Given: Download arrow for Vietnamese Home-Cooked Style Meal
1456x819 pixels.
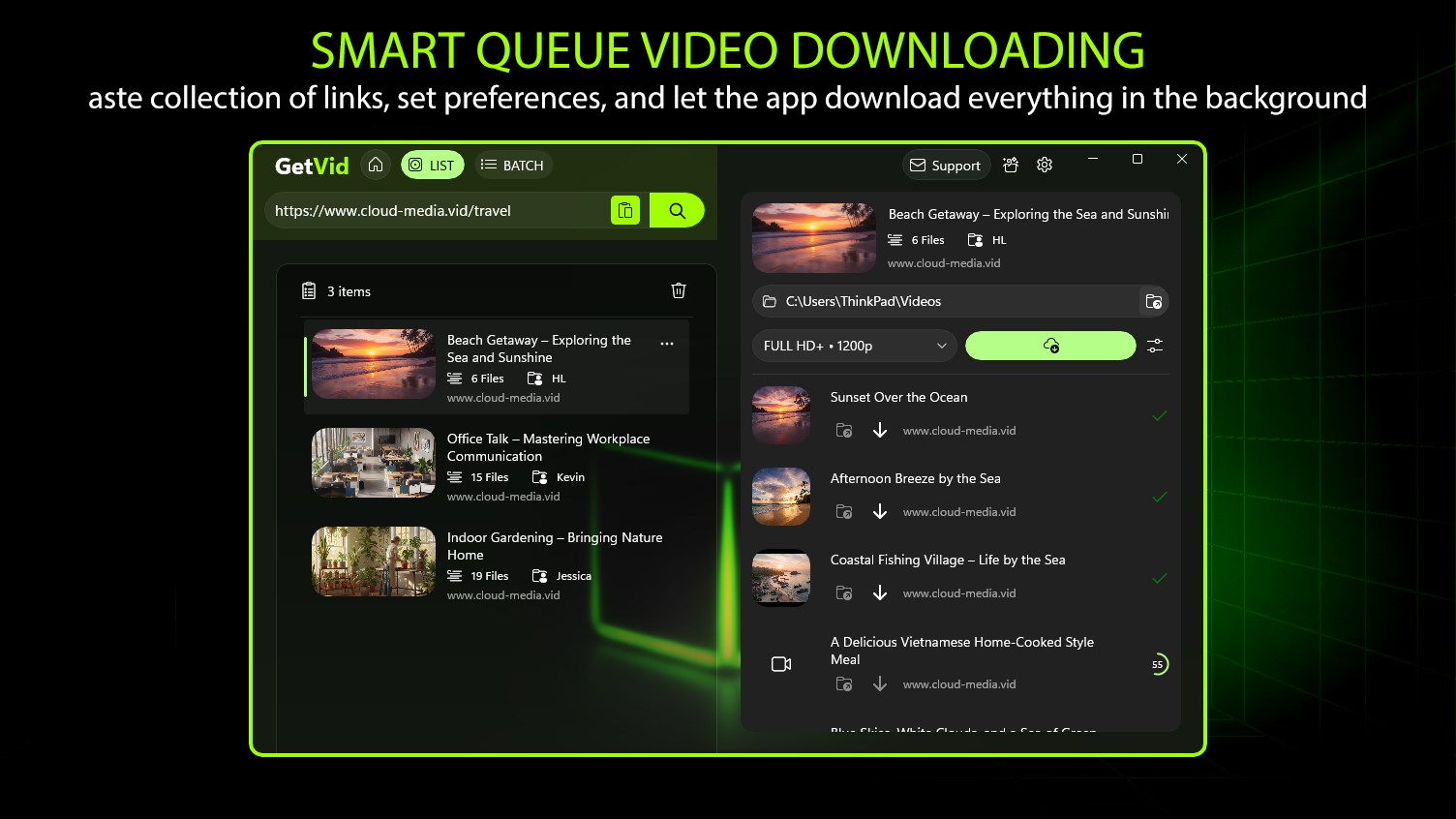Looking at the screenshot, I should [880, 684].
